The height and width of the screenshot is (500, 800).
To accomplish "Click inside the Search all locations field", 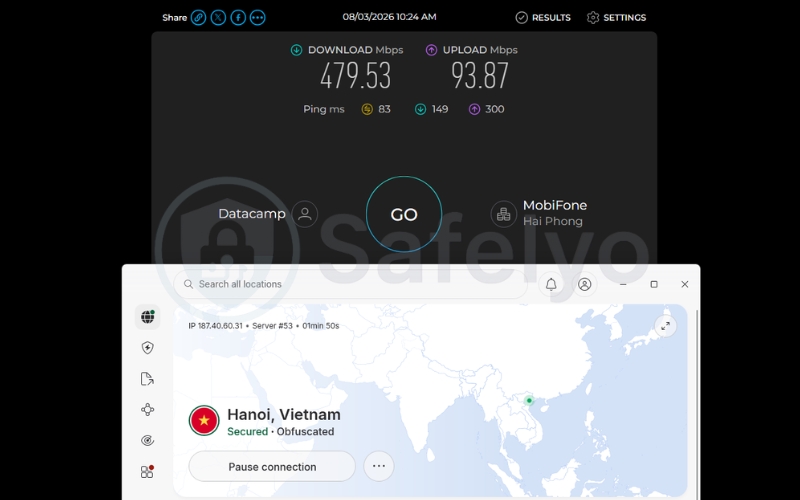I will point(350,284).
